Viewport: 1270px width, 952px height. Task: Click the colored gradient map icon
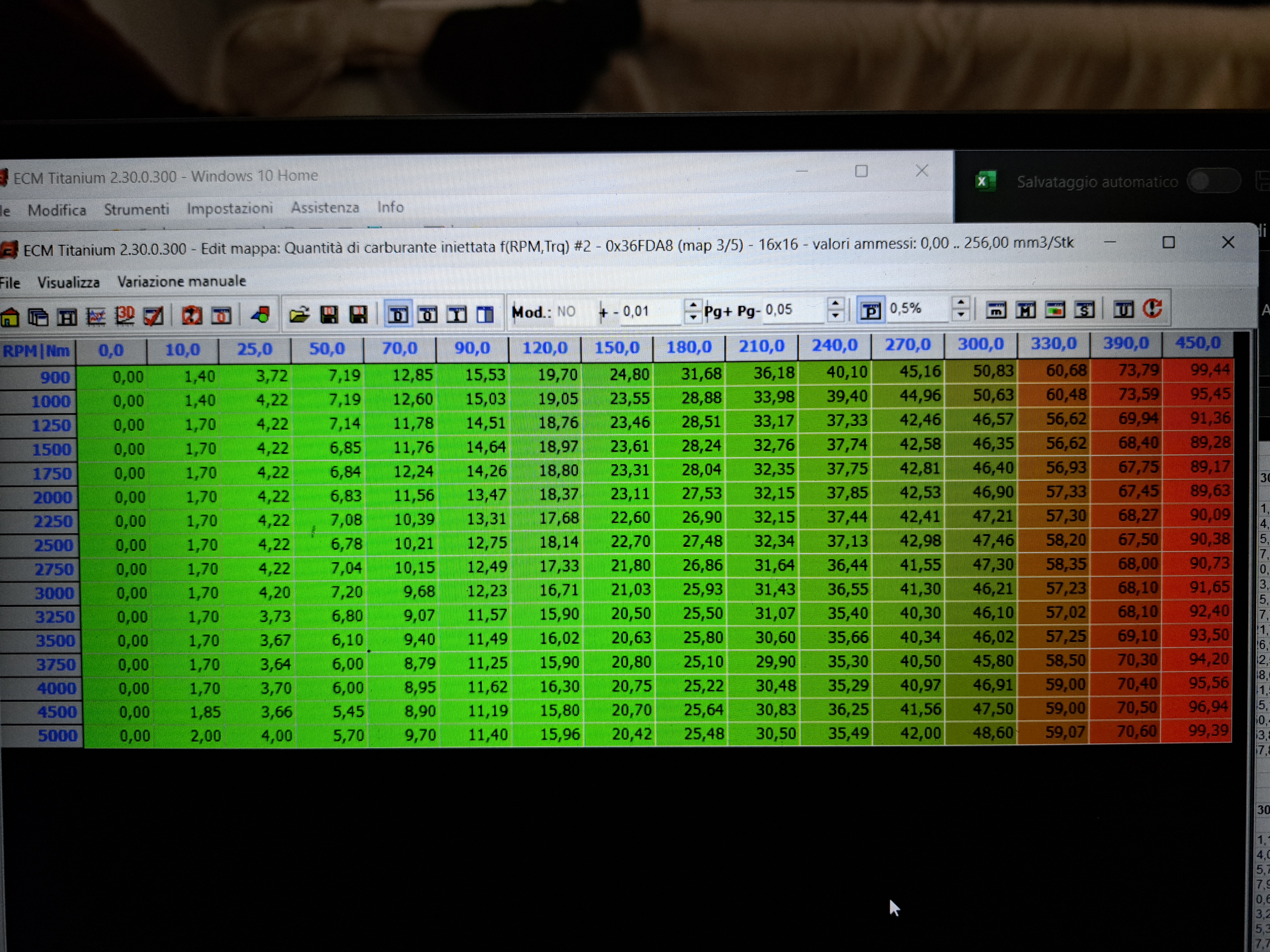tap(1055, 310)
